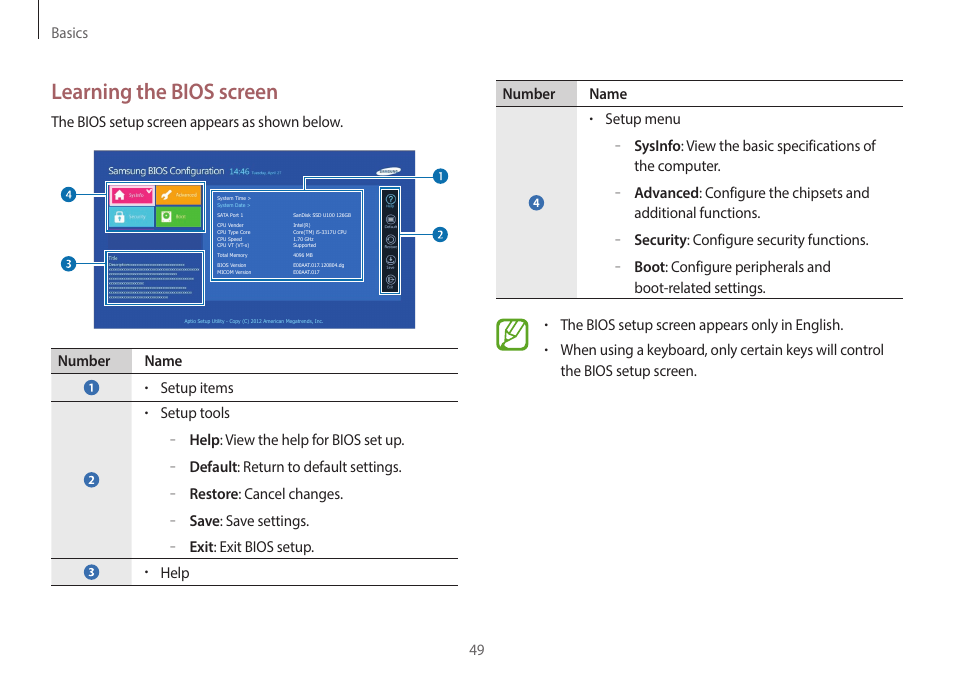Select the System Time > entry in BIOS
Screen dimensions: 954x675
pos(234,198)
